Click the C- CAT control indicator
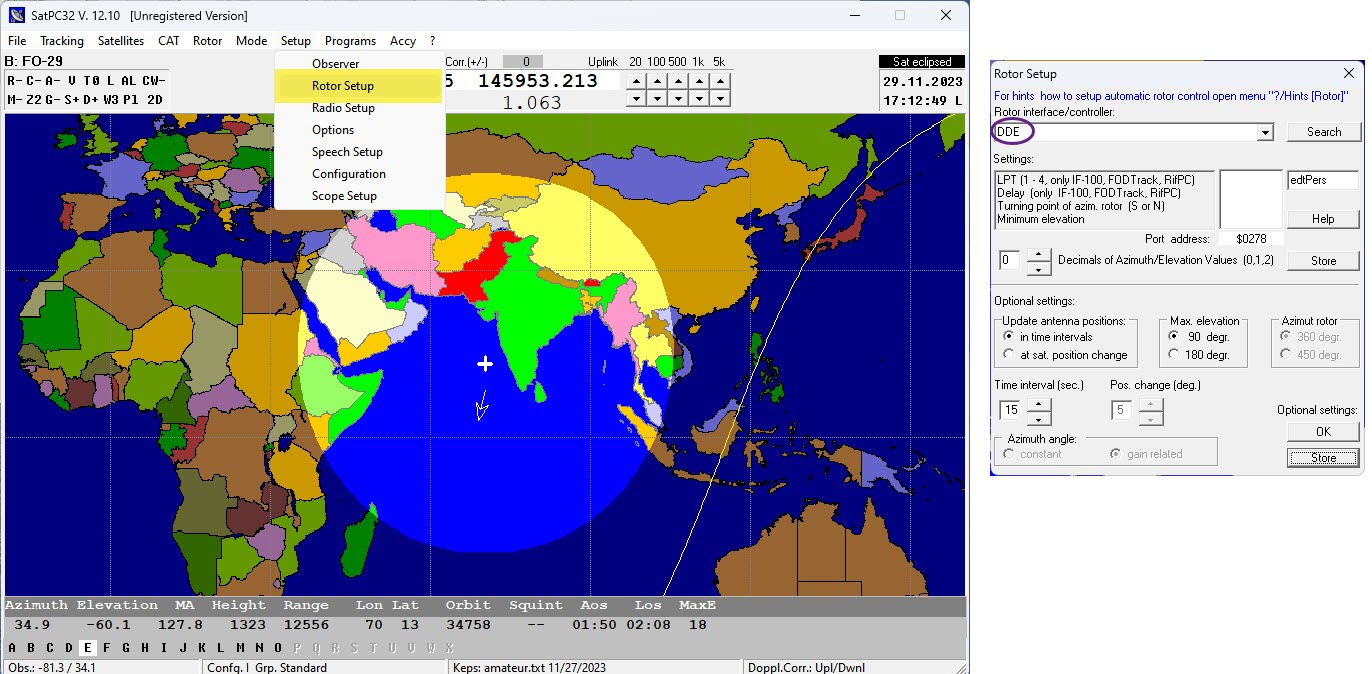 coord(32,81)
